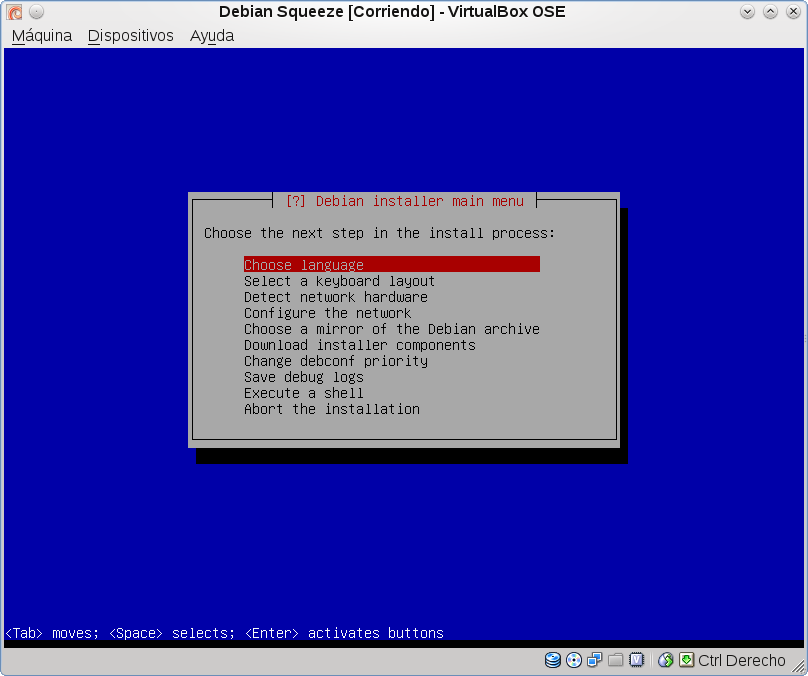Image resolution: width=808 pixels, height=676 pixels.
Task: Open the Dispositivos menu
Action: coord(130,36)
